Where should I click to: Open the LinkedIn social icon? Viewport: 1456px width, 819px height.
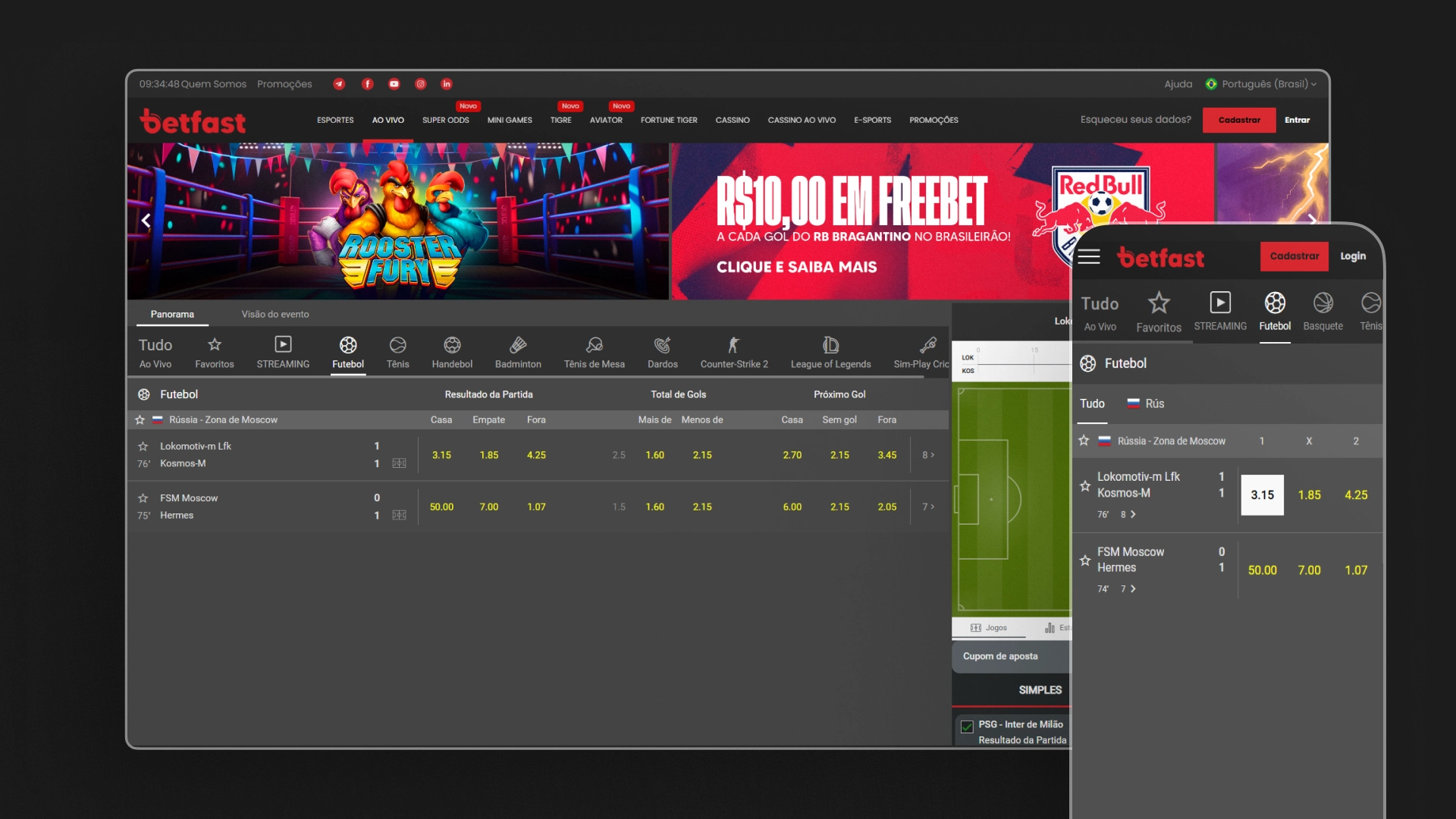[x=447, y=84]
